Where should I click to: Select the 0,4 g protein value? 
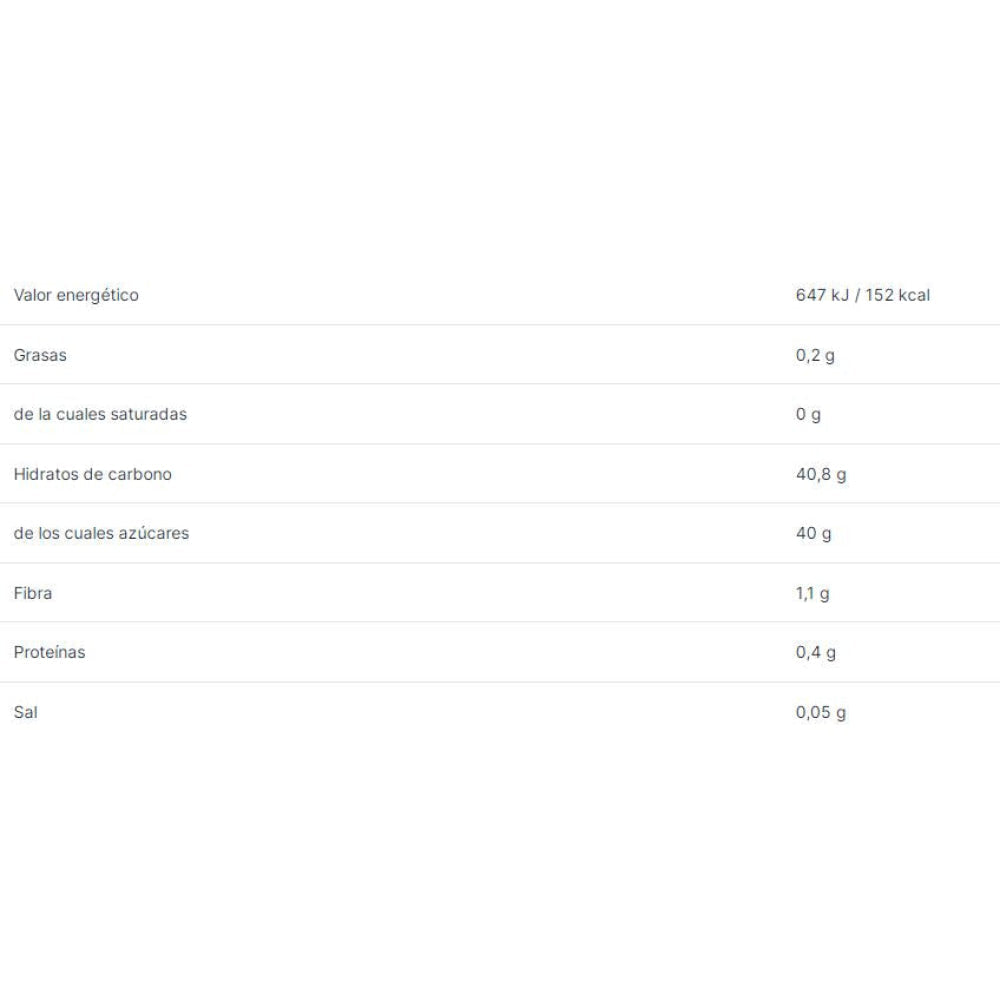tap(816, 652)
